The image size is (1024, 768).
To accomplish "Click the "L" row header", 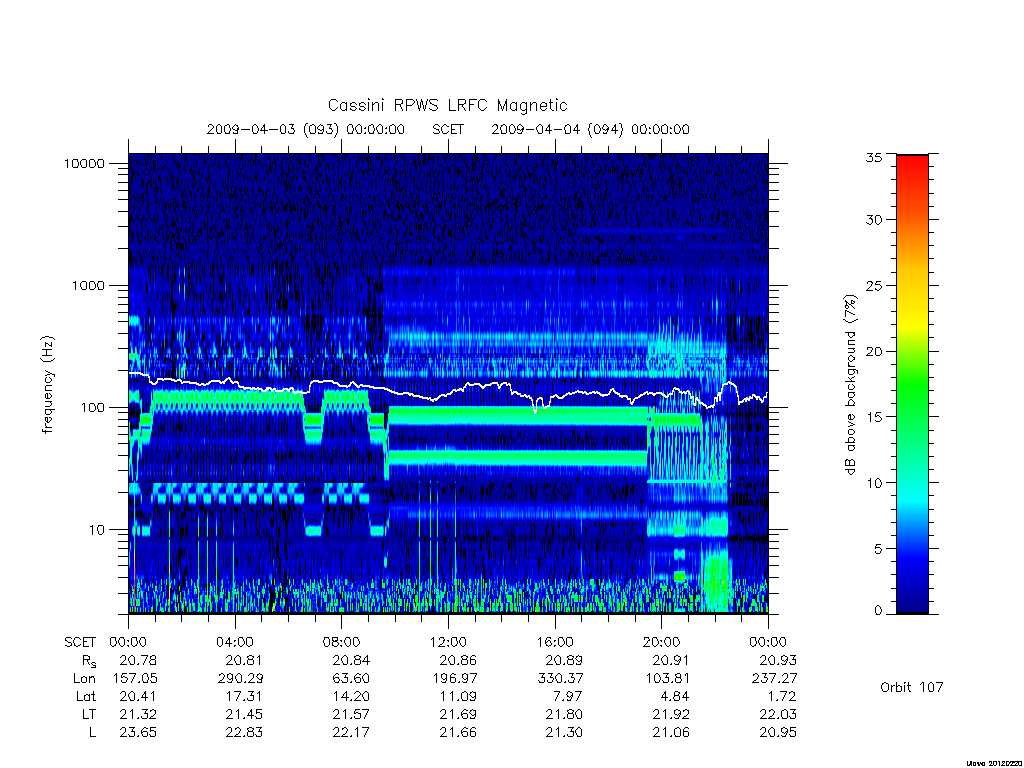I will point(92,733).
